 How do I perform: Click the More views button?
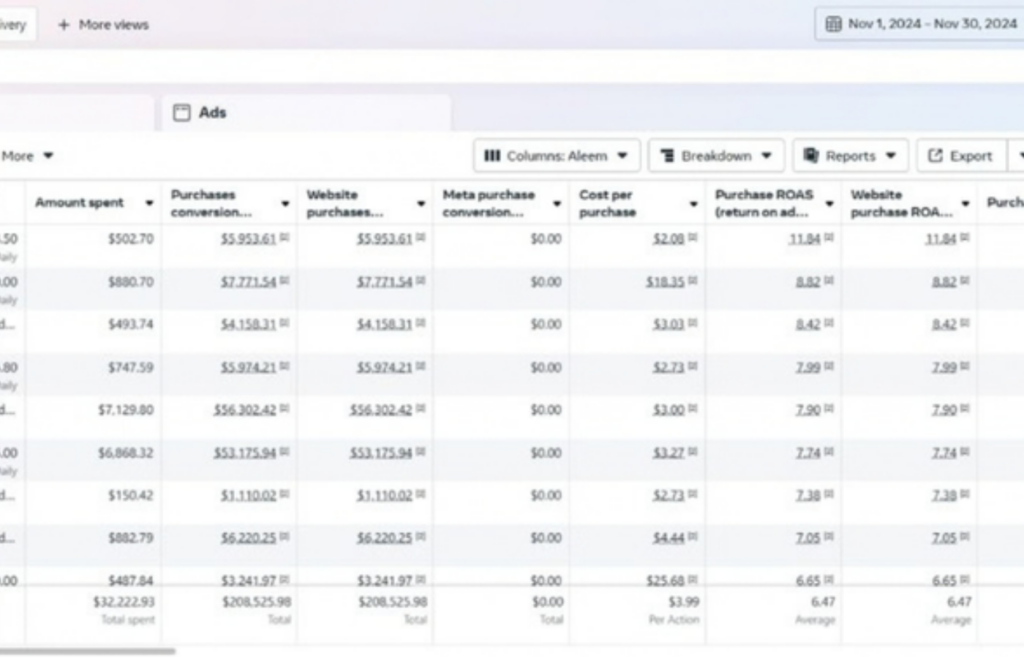104,25
